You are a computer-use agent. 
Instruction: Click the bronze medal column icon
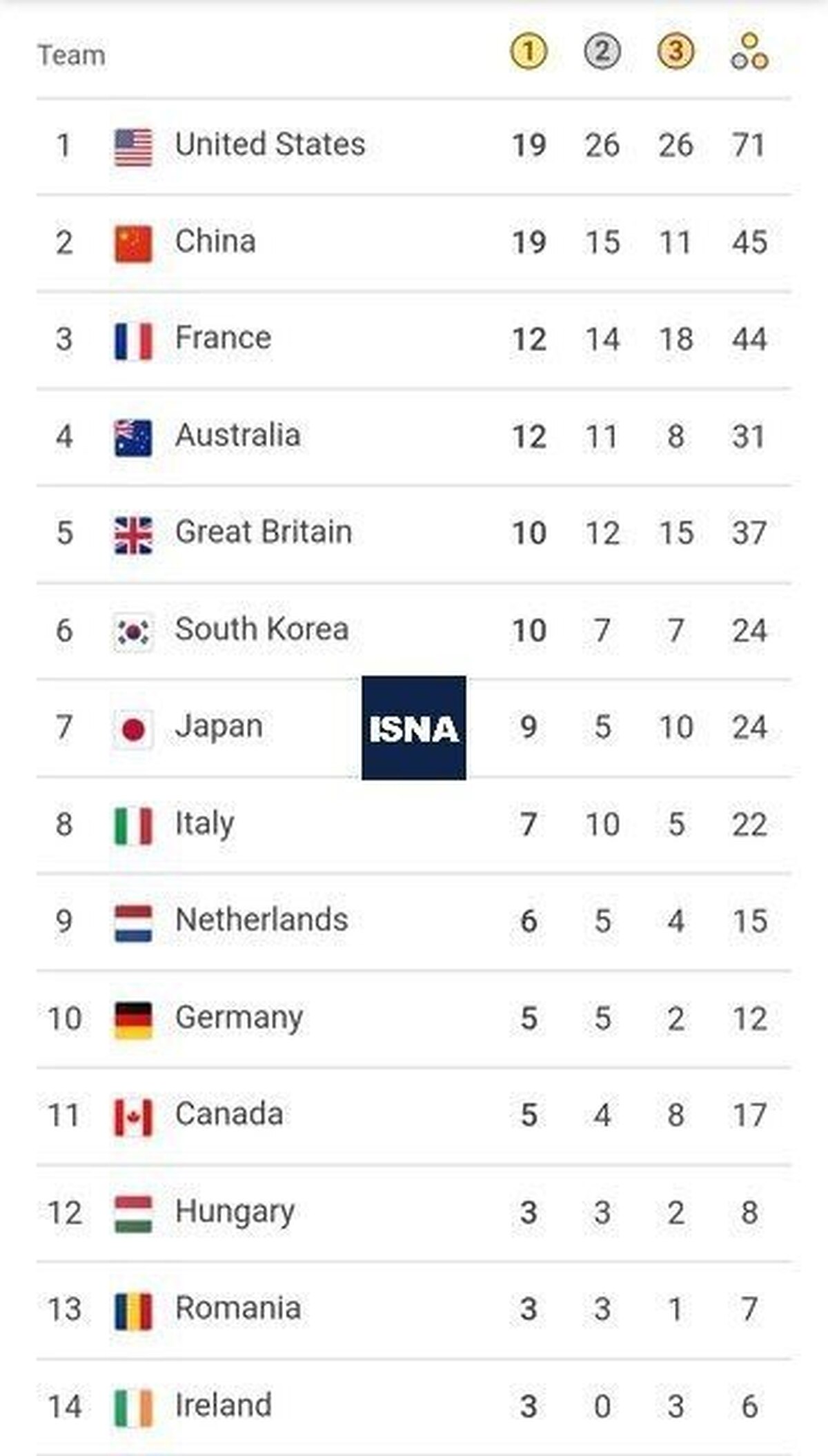[676, 52]
